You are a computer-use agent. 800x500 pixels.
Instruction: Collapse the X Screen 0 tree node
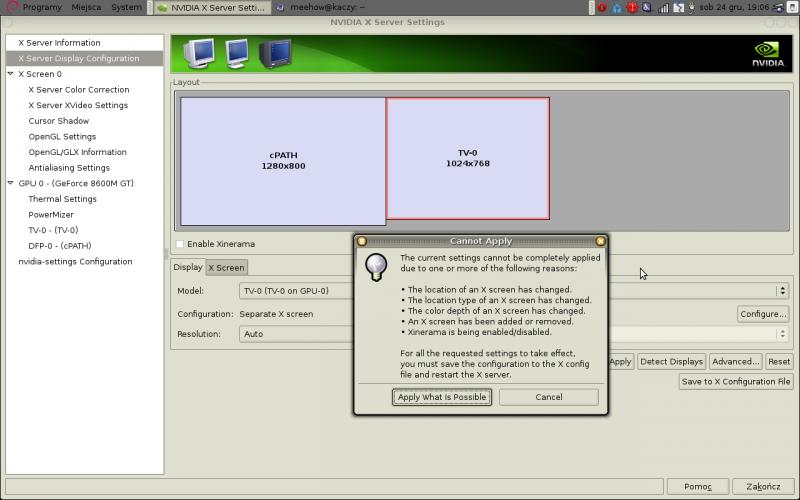pyautogui.click(x=10, y=74)
